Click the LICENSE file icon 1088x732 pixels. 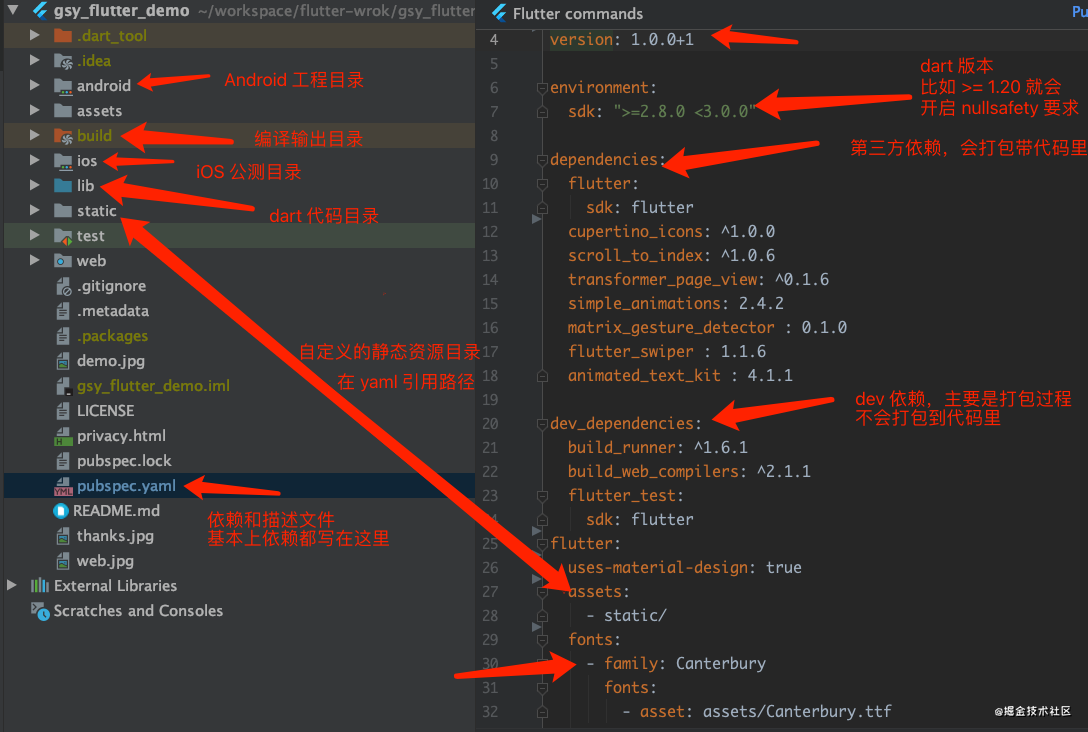tap(63, 411)
